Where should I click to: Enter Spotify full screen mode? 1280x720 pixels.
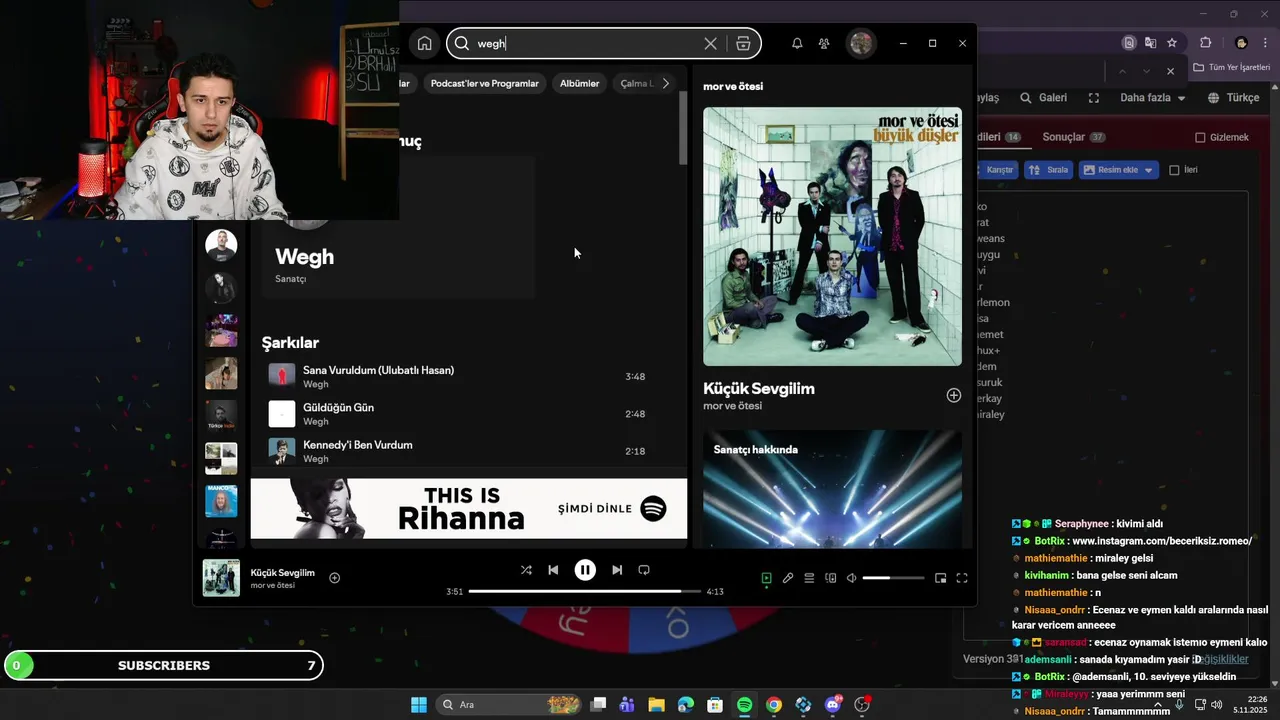962,578
